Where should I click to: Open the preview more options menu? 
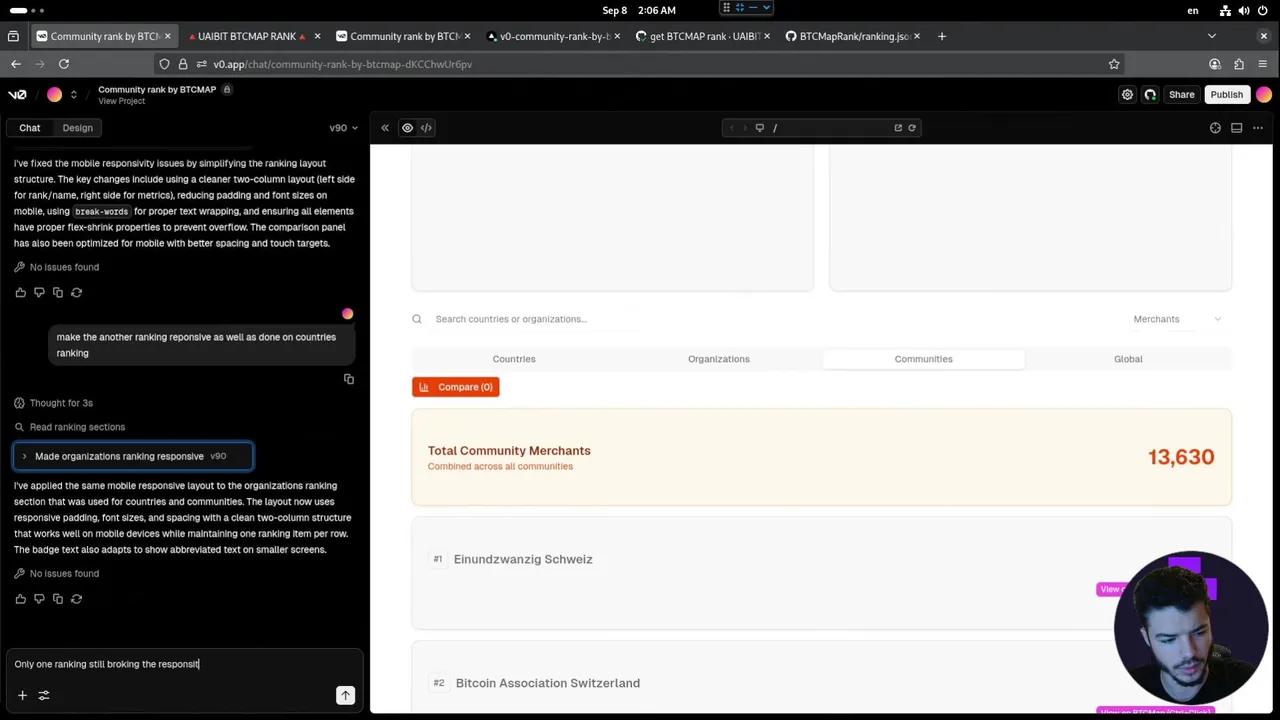pyautogui.click(x=1258, y=128)
